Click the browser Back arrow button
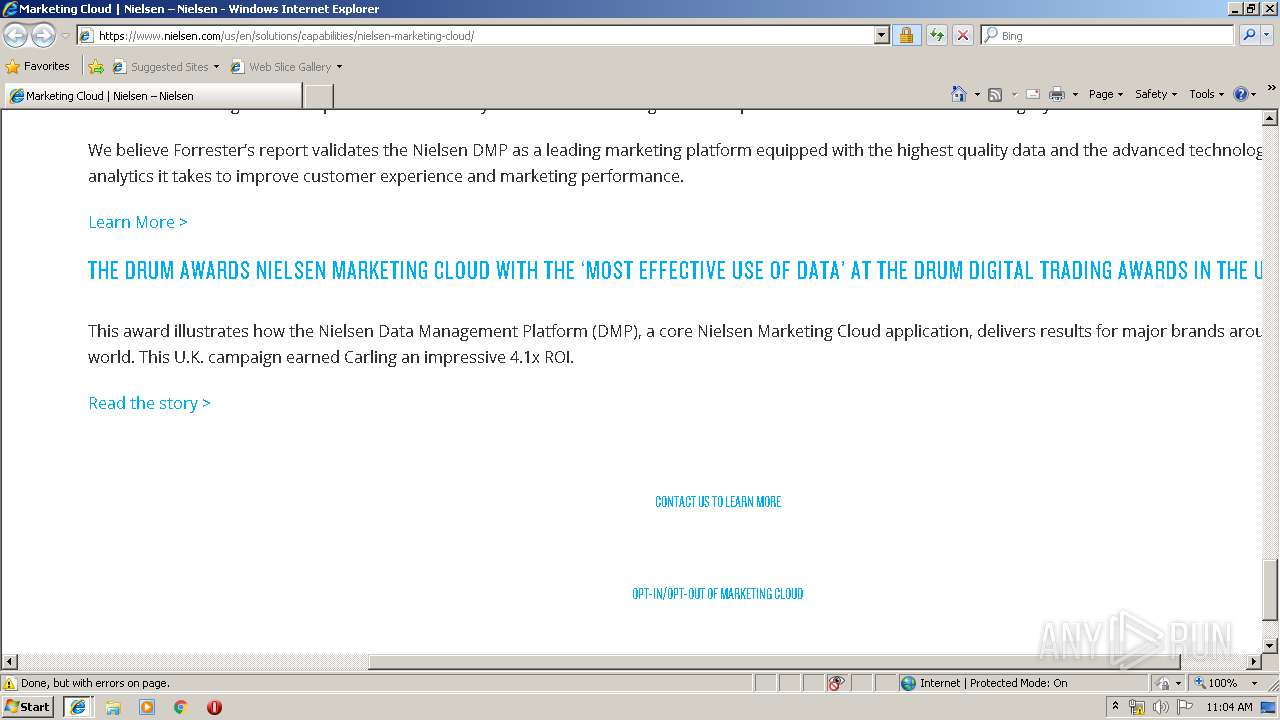Screen dimensions: 1280x720 (15, 36)
